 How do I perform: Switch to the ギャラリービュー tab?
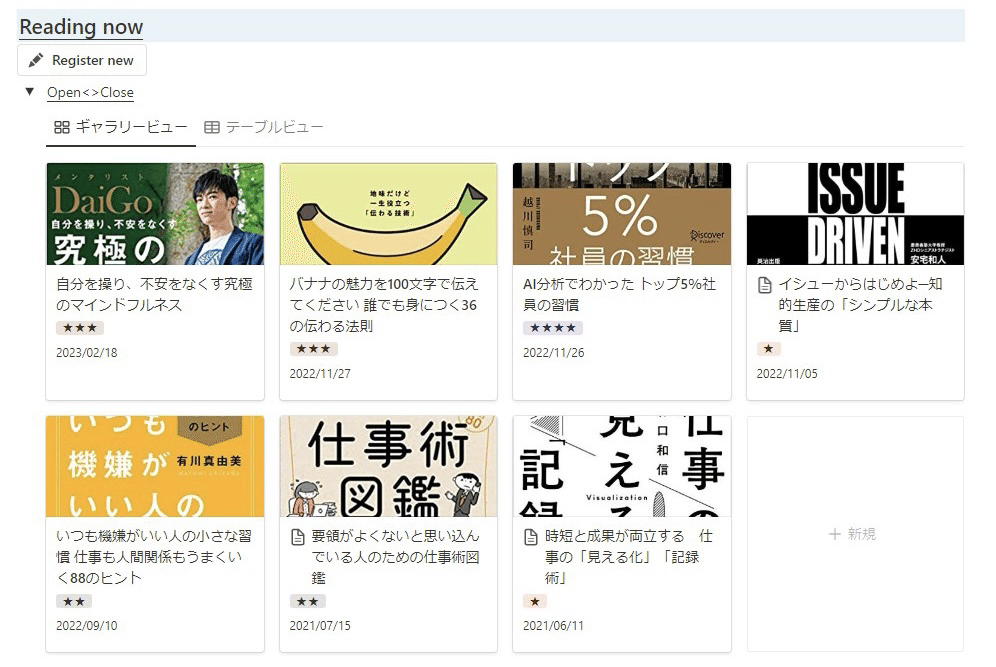tap(121, 127)
